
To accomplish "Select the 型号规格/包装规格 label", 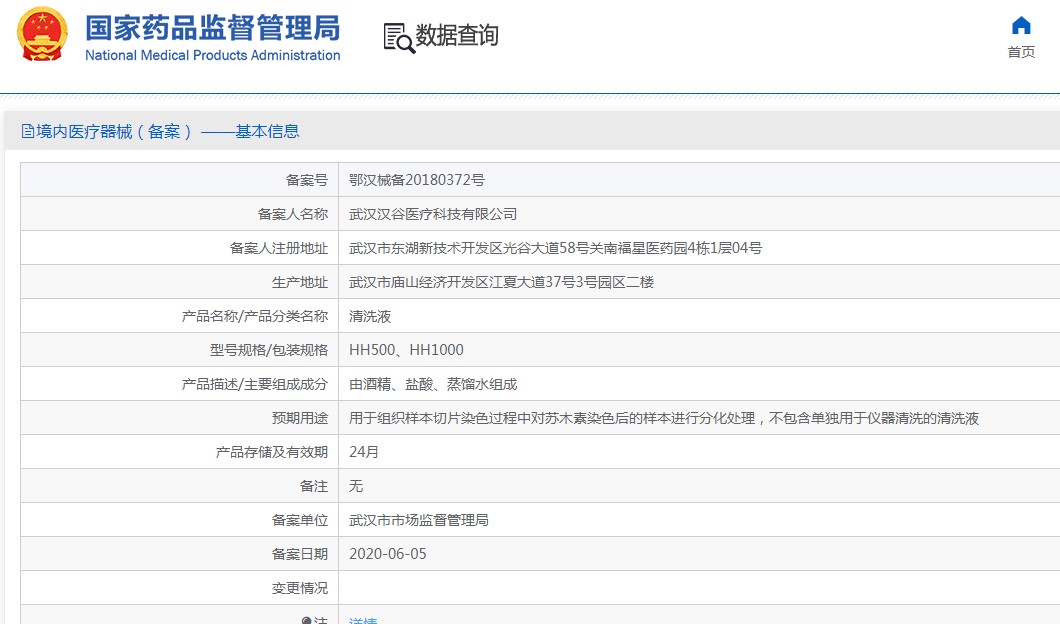I will (x=269, y=350).
